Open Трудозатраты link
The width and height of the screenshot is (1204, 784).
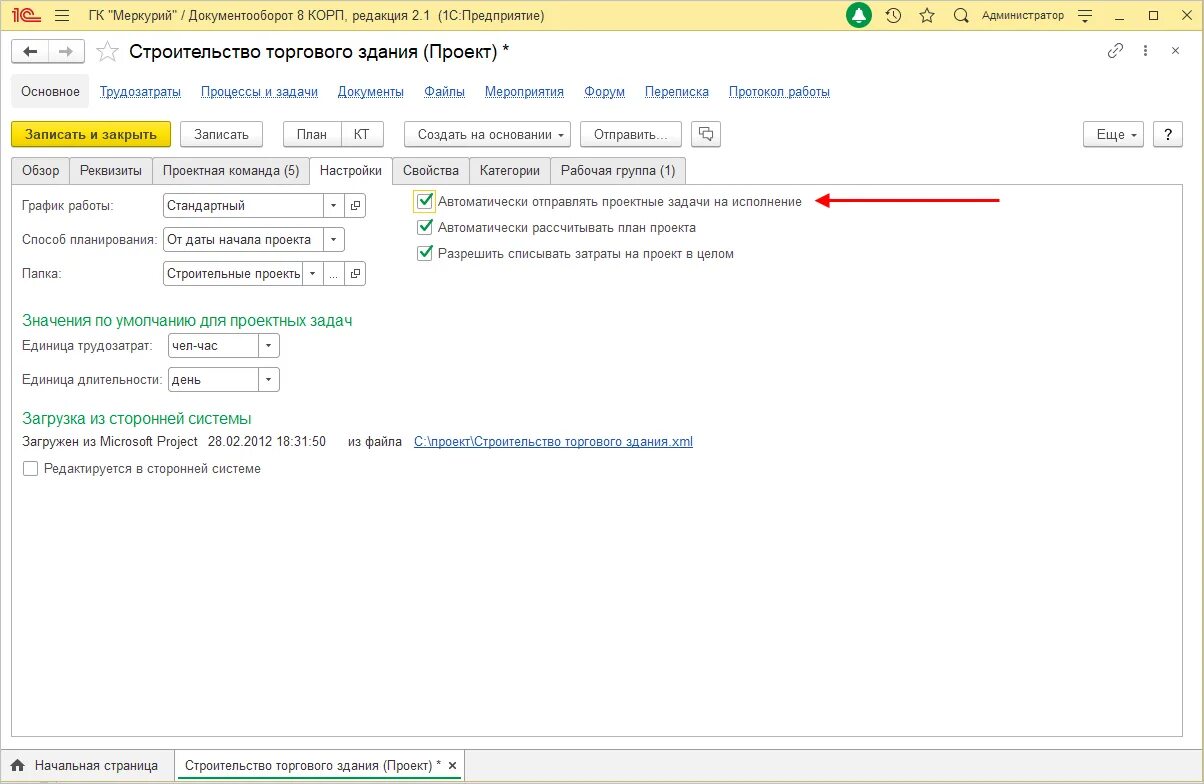[x=140, y=91]
